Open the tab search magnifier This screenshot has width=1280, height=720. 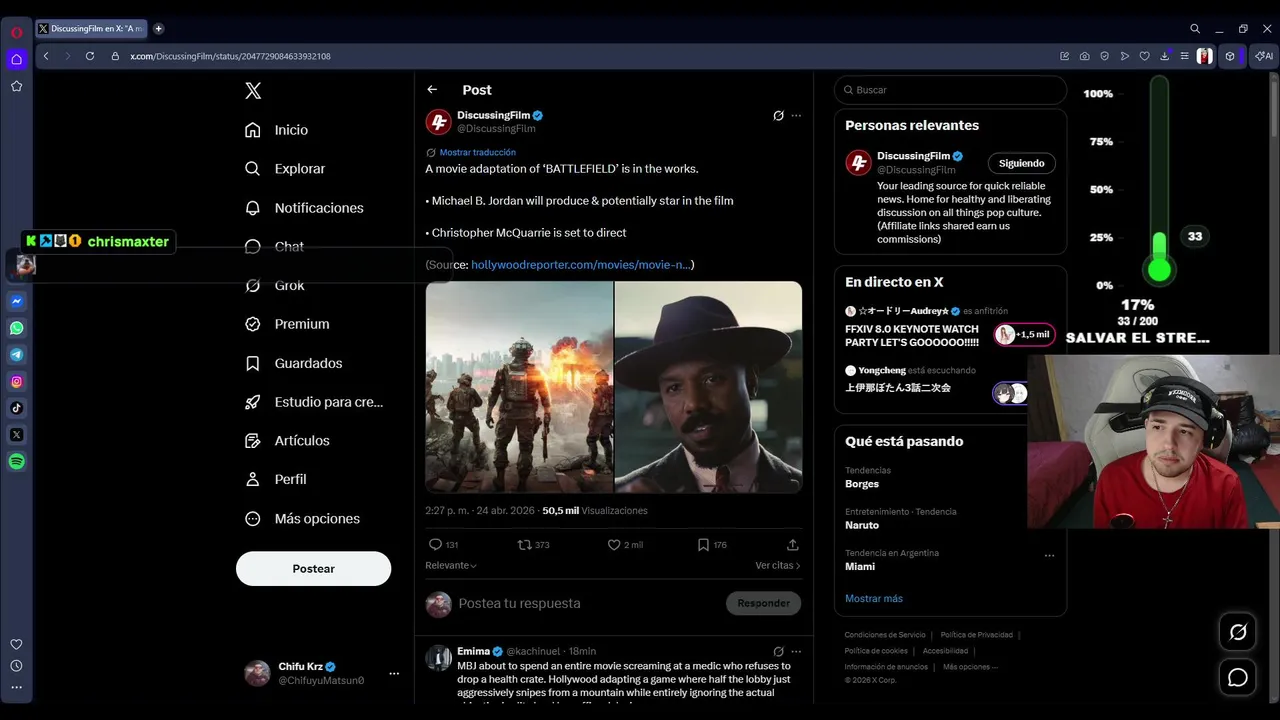click(x=1195, y=29)
